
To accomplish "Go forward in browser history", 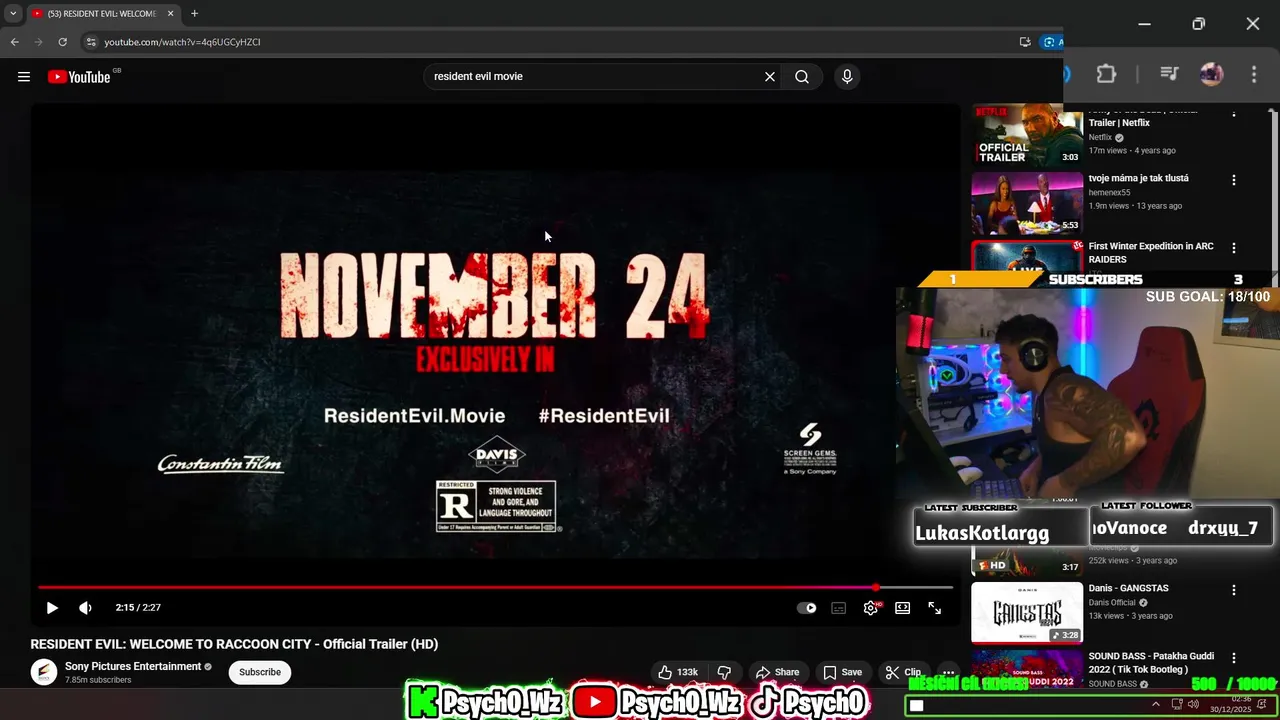I will (38, 42).
